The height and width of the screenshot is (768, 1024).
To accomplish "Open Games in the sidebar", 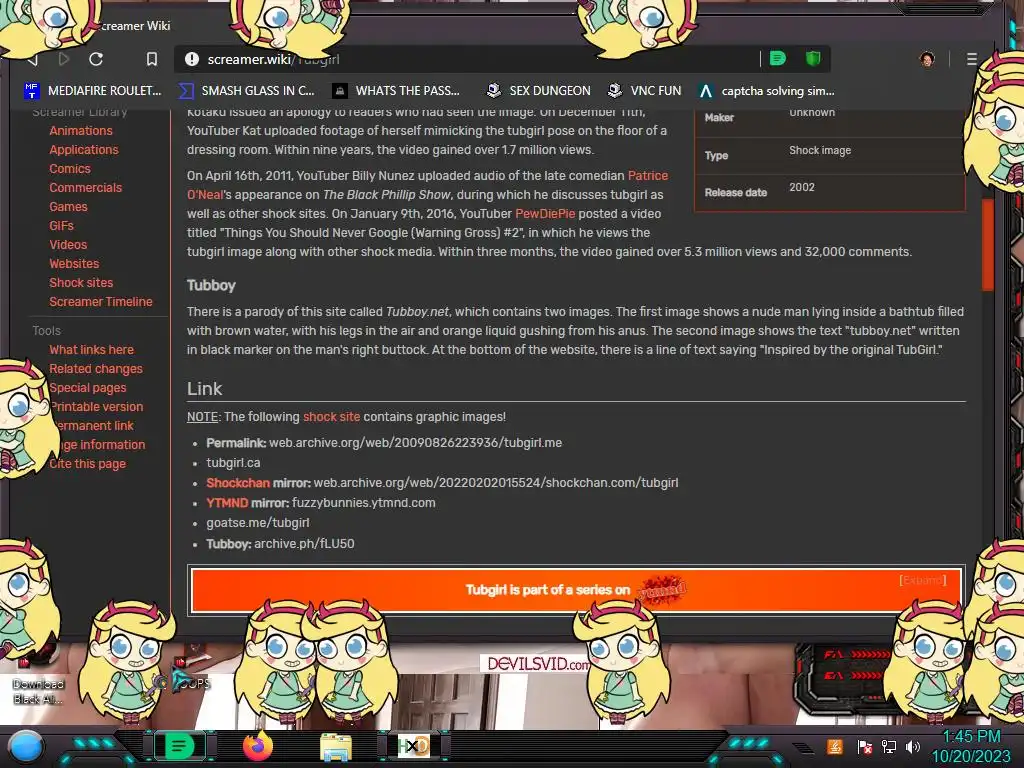I will tap(68, 206).
